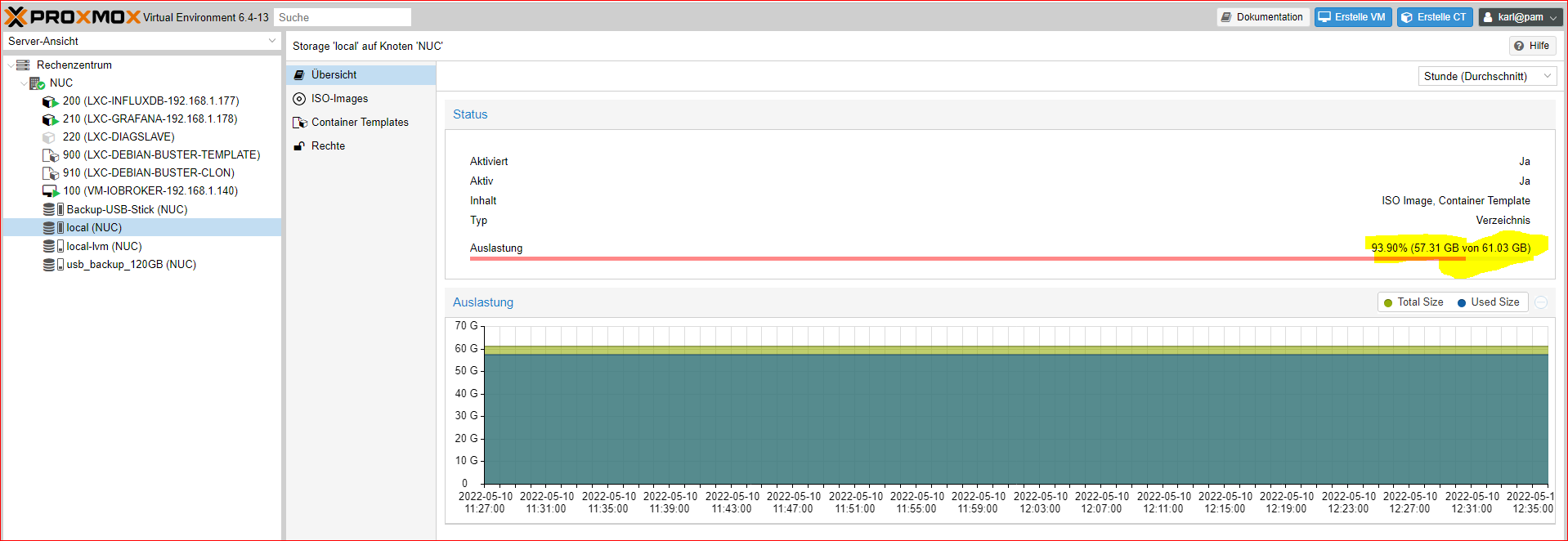This screenshot has width=1568, height=541.
Task: Click monitor icon on Erstelle VM
Action: click(1324, 17)
